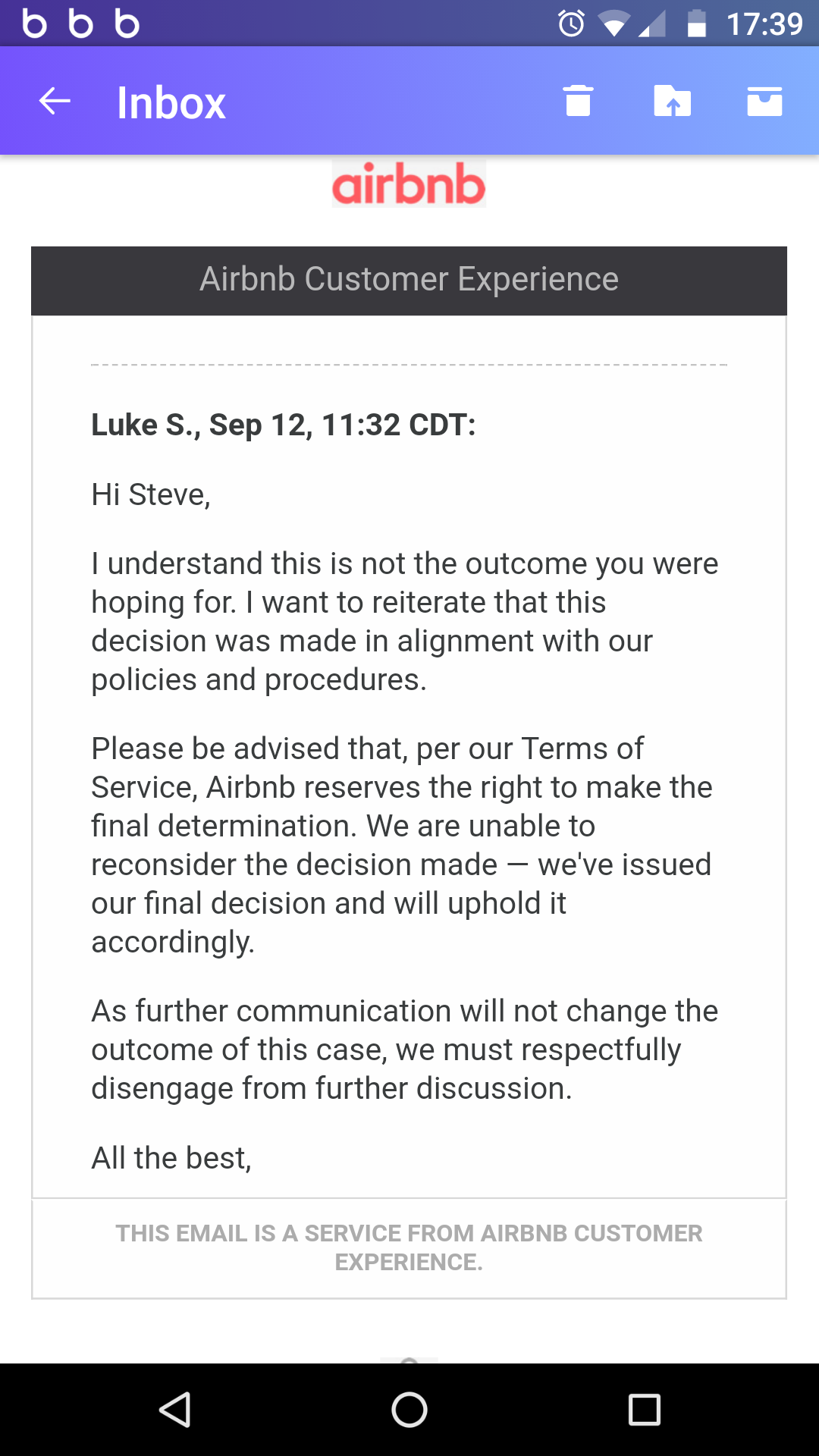Tap the 17:39 clock in status bar
819x1456 pixels.
click(x=764, y=24)
